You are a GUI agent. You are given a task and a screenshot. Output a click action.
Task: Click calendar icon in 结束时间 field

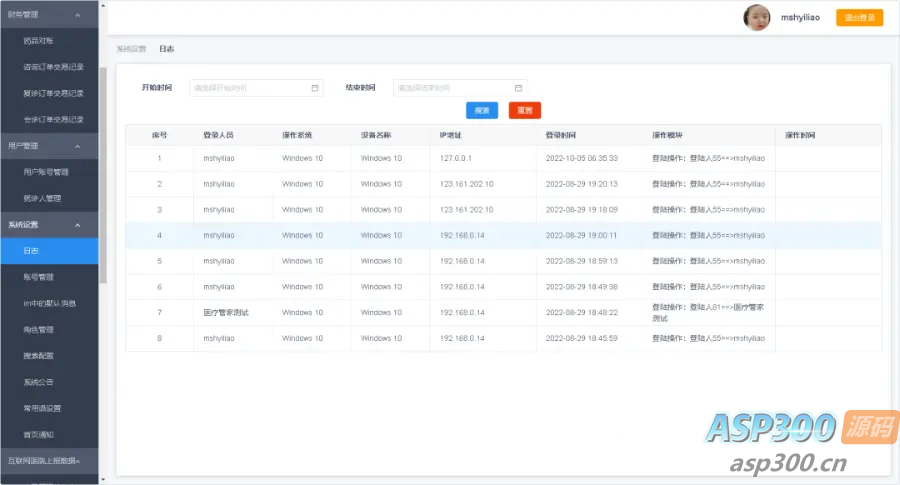tap(518, 88)
